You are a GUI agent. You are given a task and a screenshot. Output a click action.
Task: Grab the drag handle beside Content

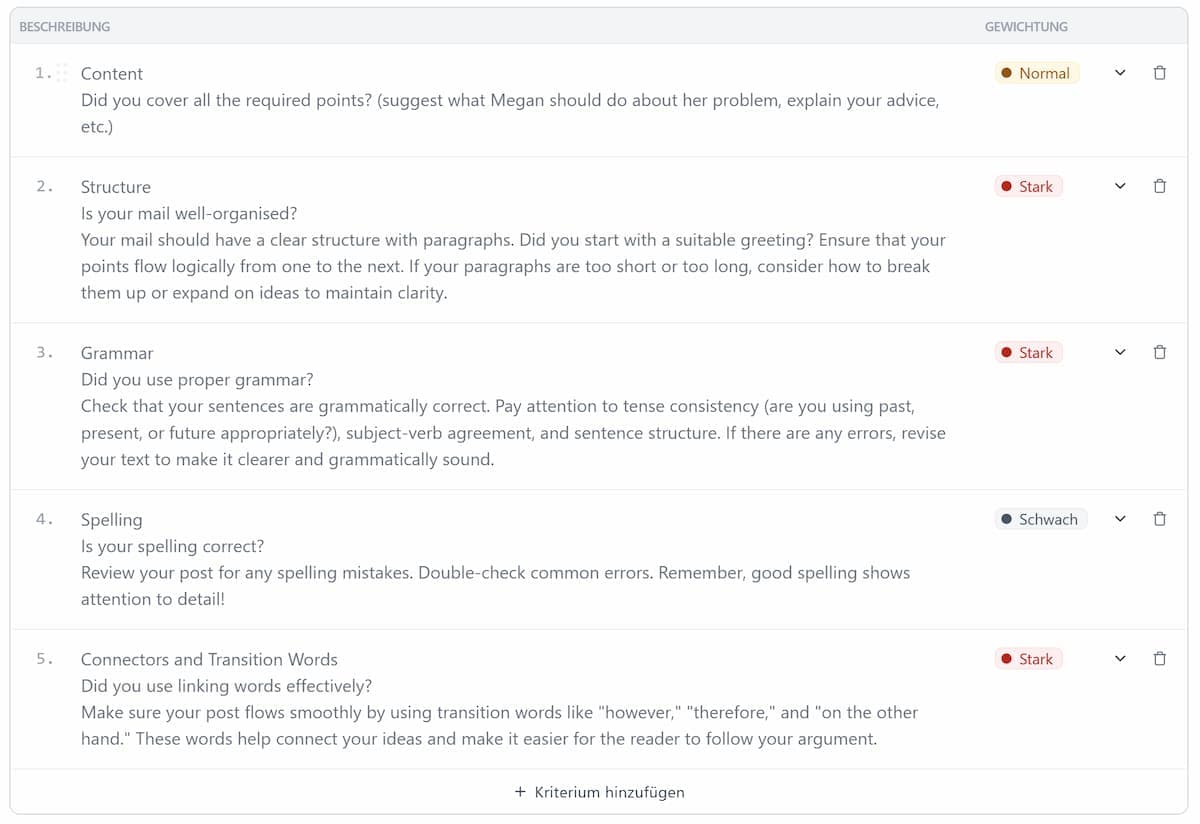click(x=62, y=73)
